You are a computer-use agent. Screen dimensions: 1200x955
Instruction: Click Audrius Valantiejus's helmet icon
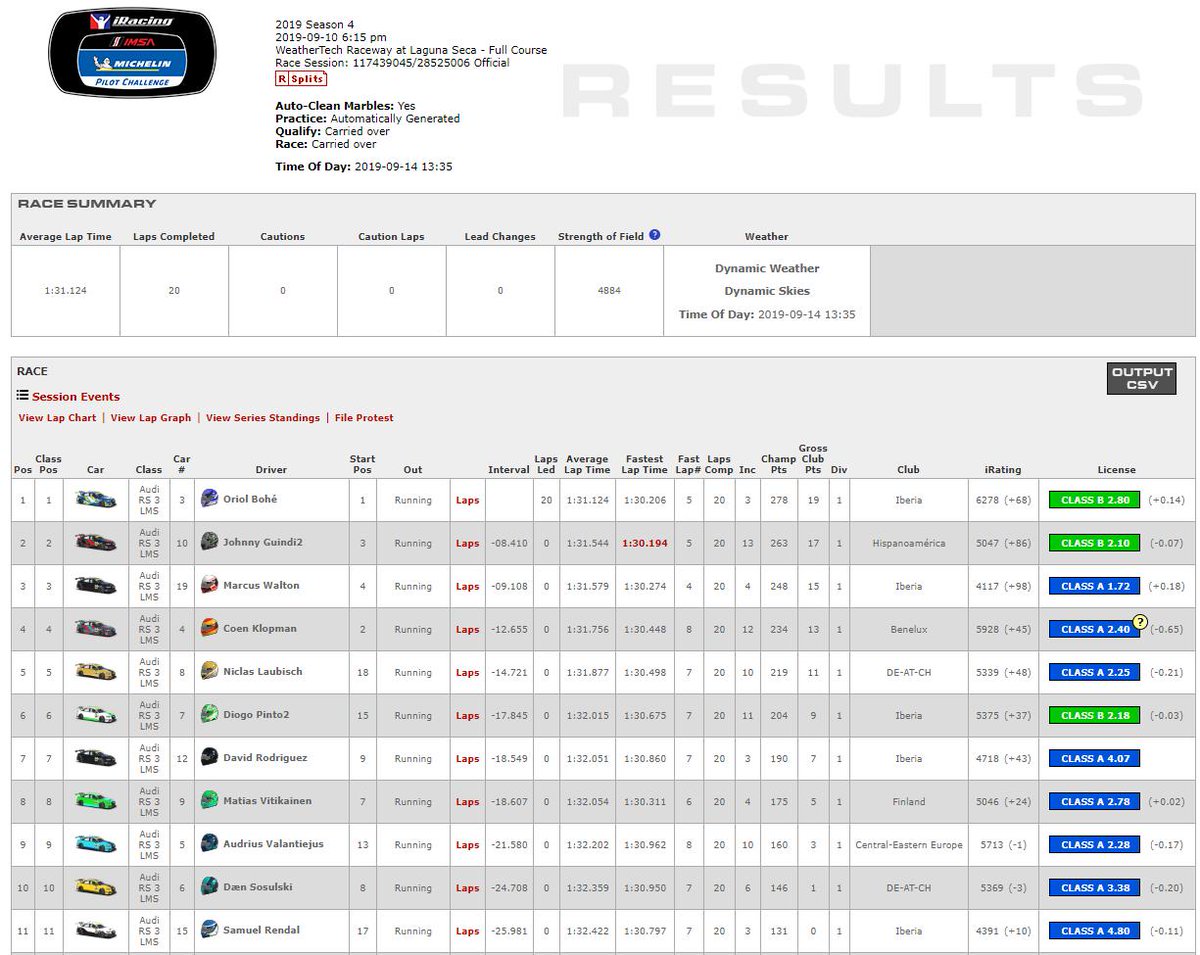209,842
